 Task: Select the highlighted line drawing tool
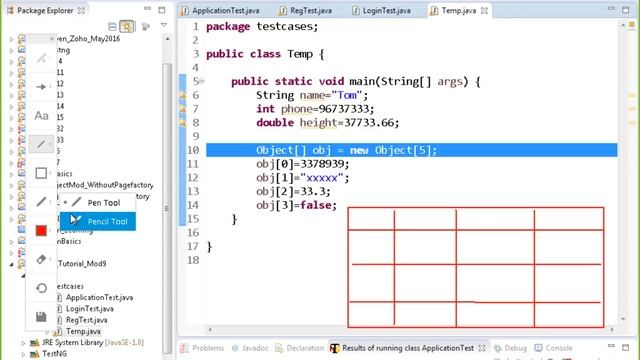click(x=41, y=144)
